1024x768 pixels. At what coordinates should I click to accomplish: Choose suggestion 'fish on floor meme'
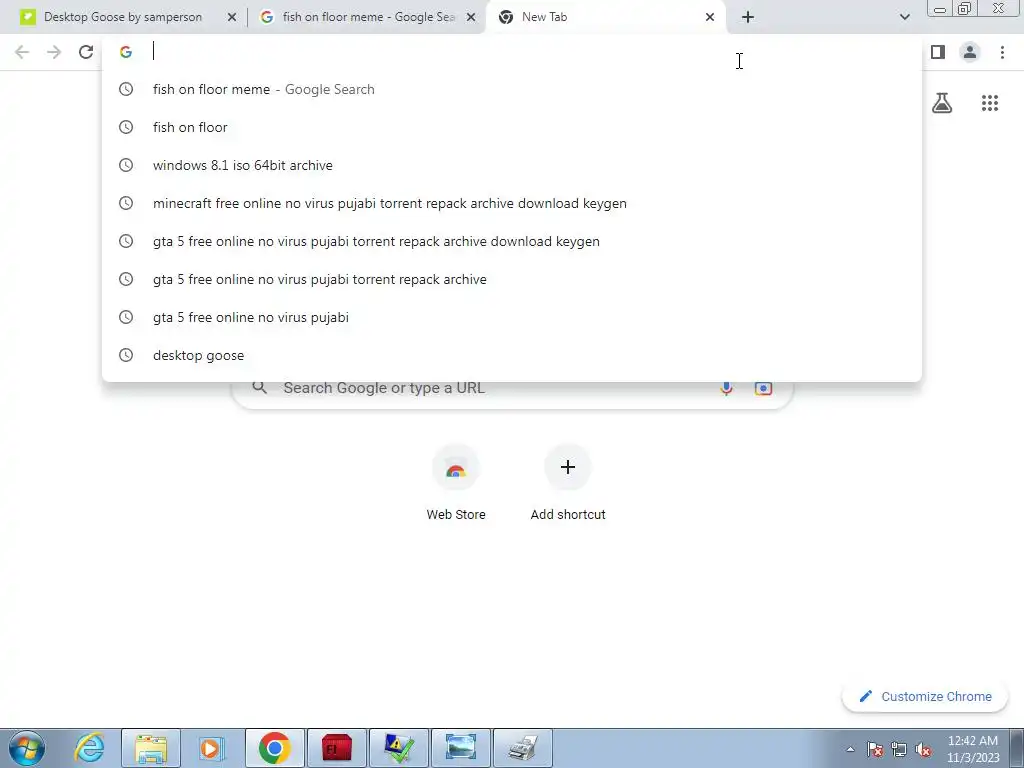coord(511,89)
